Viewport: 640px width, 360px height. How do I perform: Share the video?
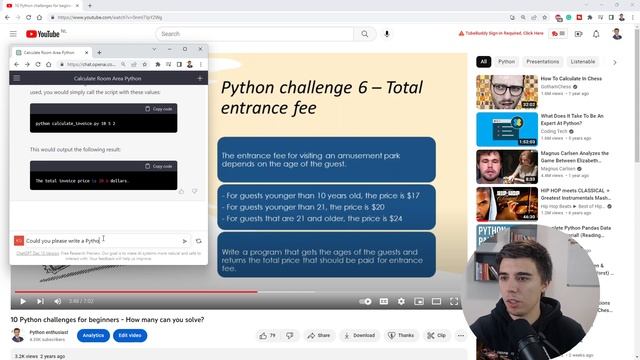point(319,336)
